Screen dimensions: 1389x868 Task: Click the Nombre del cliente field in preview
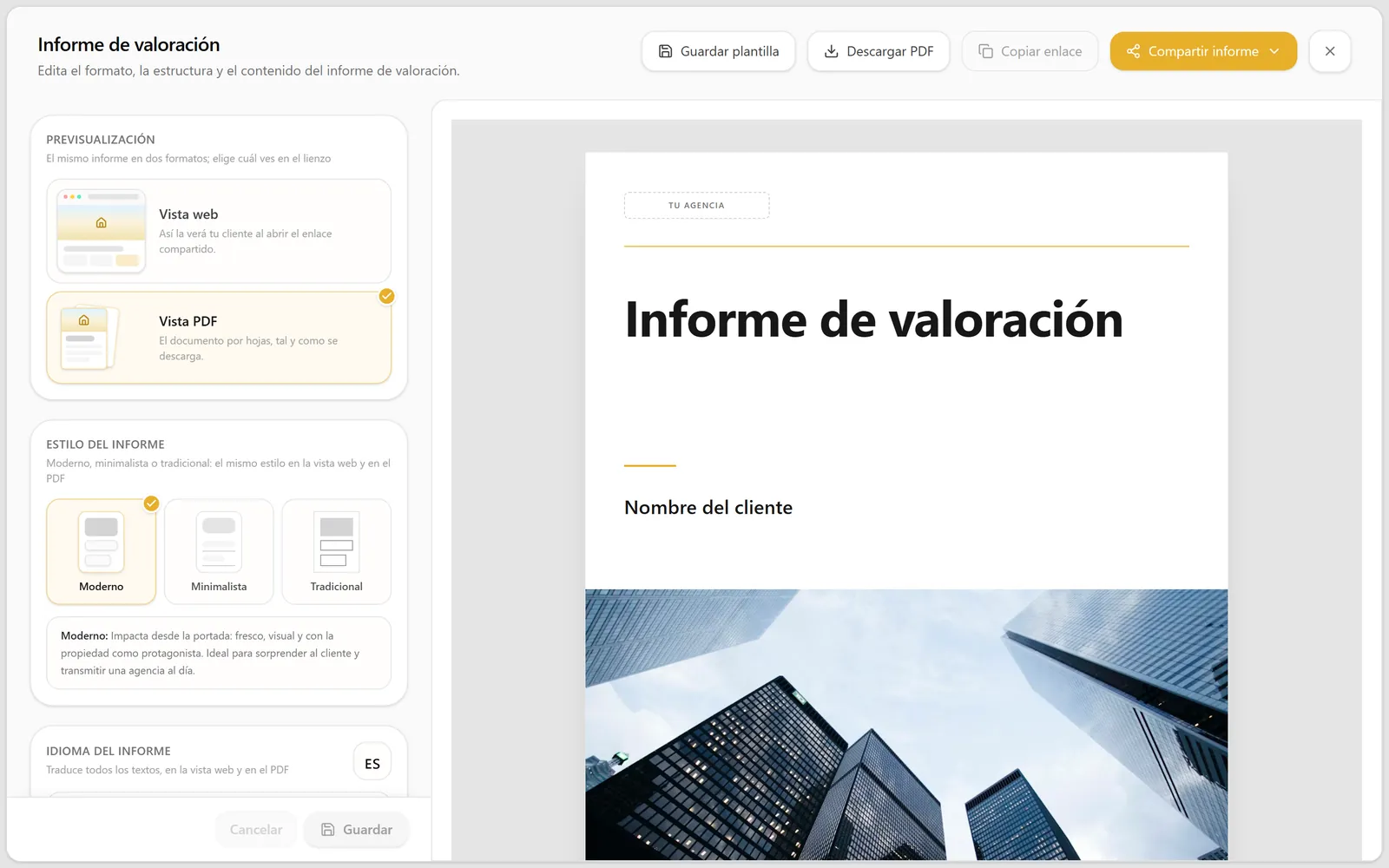pos(708,508)
